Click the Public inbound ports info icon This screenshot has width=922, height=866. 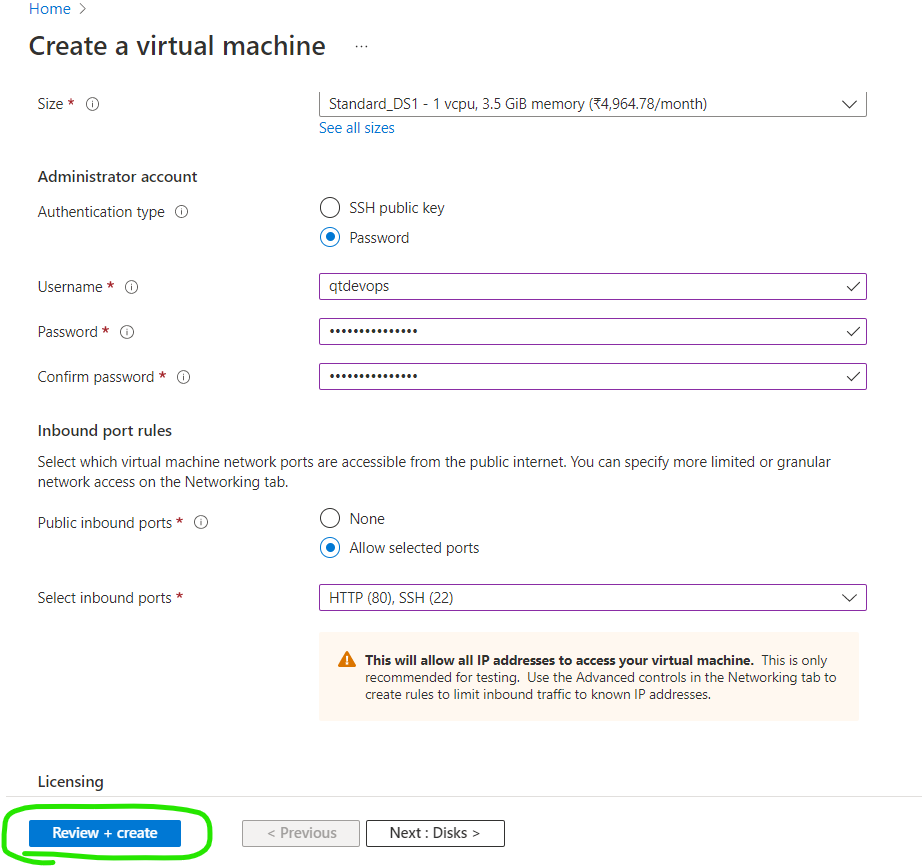coord(200,522)
